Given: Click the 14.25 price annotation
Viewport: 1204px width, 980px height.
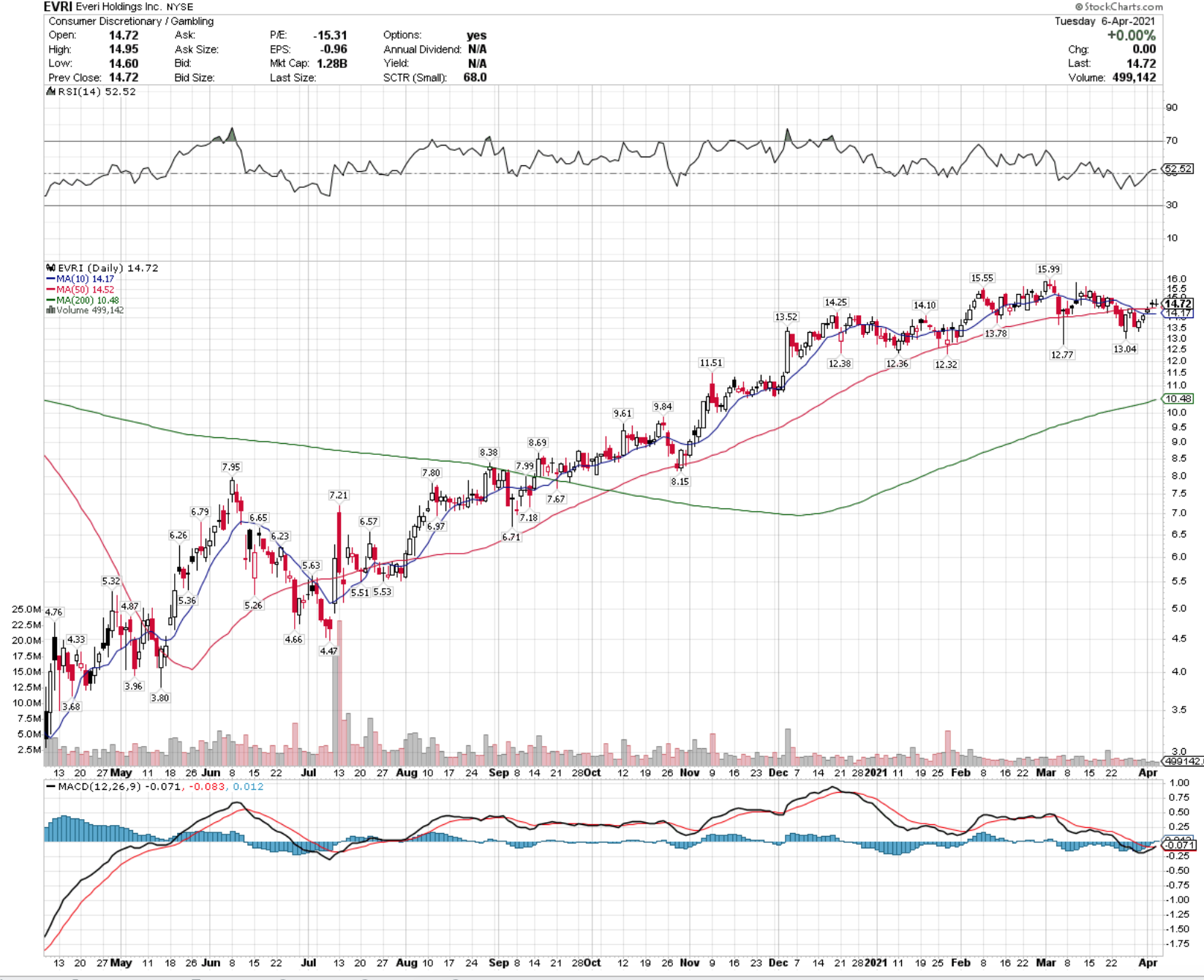Looking at the screenshot, I should point(836,302).
